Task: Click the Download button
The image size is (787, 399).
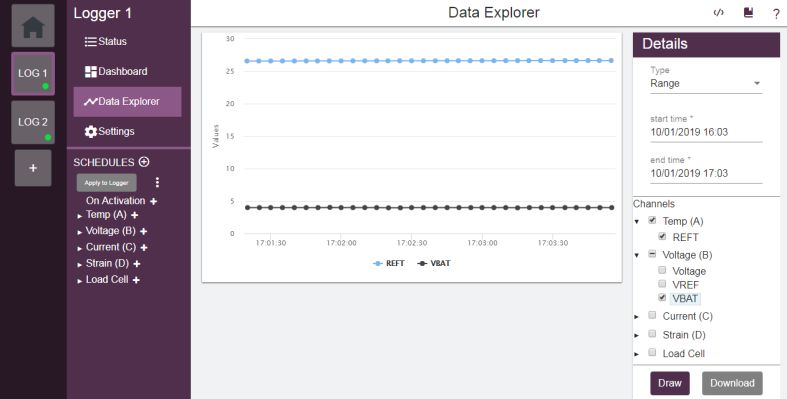Action: 732,383
